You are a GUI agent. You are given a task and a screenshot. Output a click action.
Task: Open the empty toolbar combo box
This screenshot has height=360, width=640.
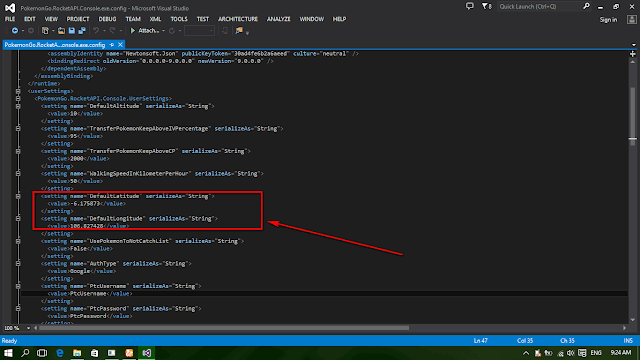pos(199,31)
